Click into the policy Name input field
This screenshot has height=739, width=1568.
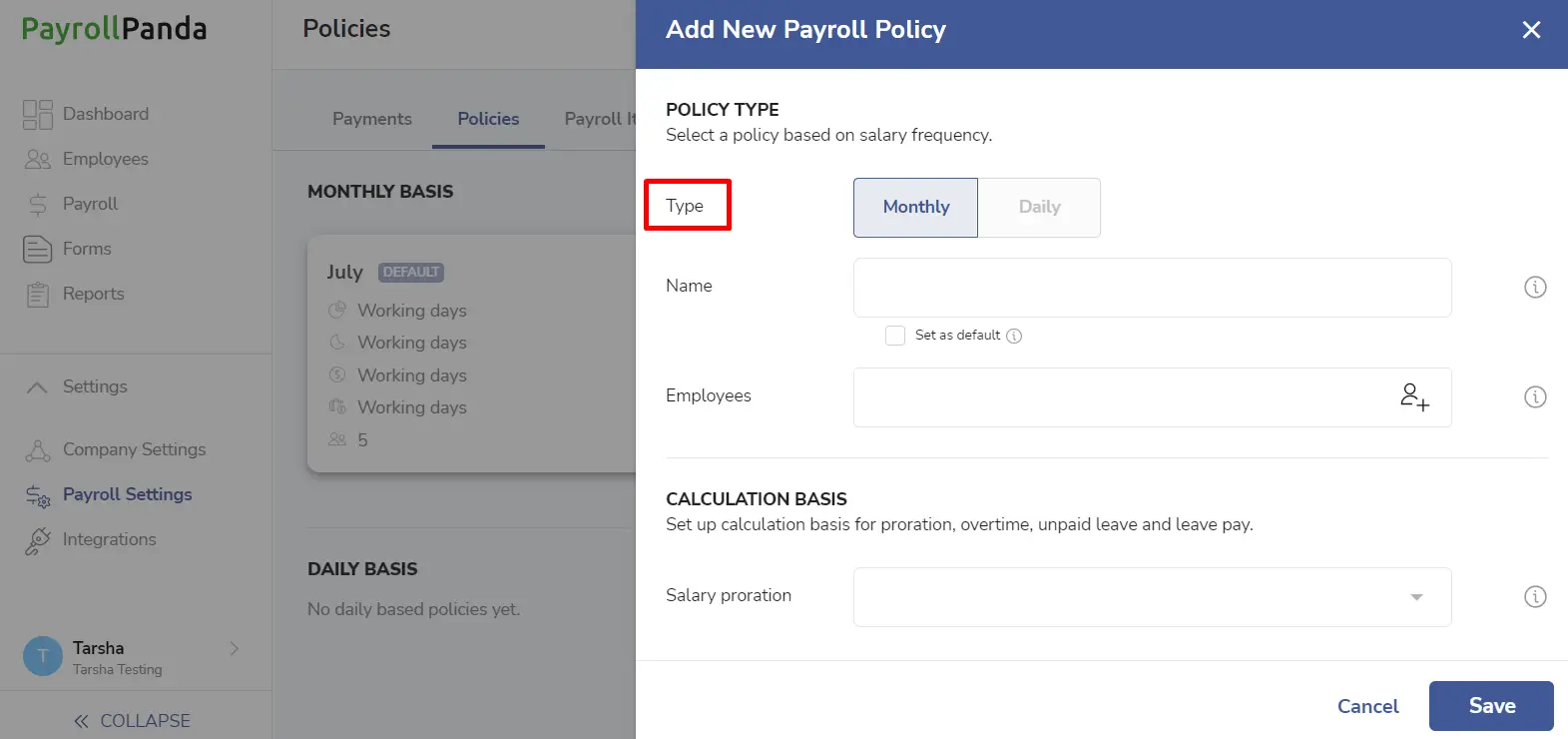(1152, 288)
